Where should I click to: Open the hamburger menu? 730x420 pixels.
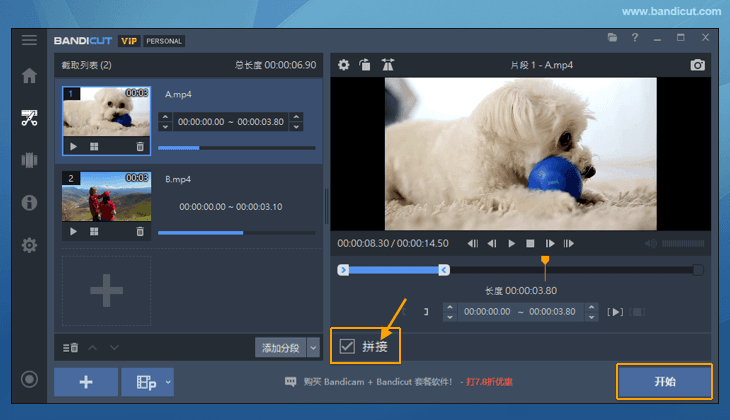[29, 40]
